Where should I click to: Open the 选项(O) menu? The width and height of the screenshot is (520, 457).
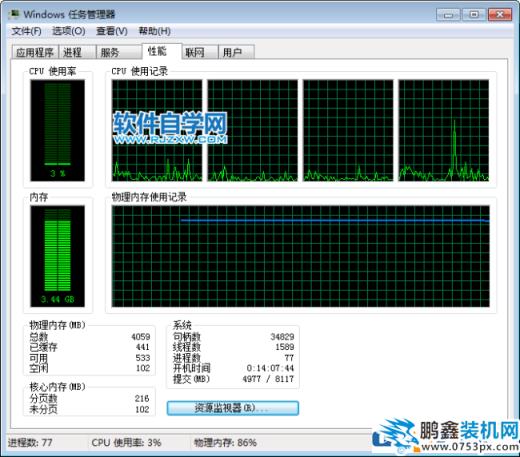click(68, 31)
